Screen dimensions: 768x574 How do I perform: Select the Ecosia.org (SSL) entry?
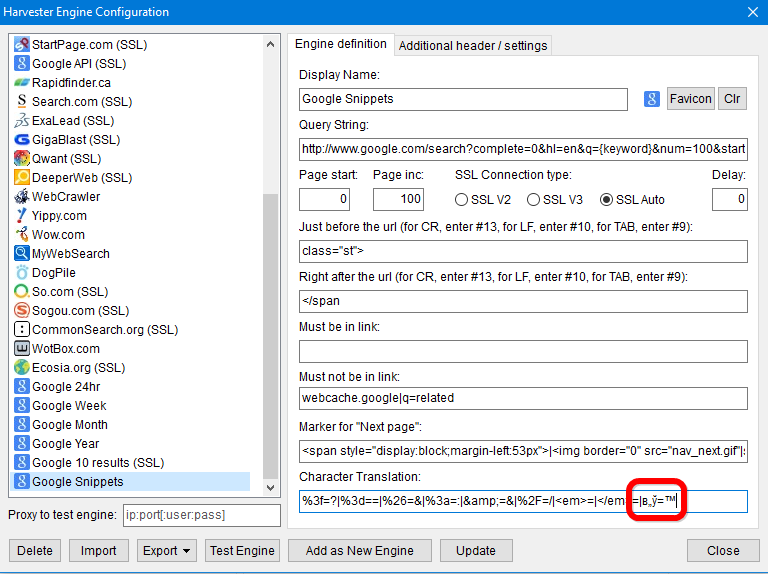[x=130, y=368]
